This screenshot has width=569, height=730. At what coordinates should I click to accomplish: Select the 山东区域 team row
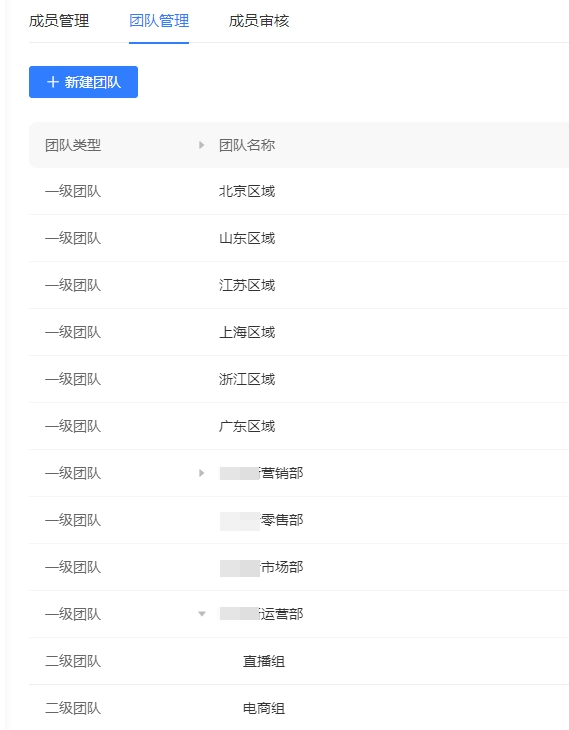[299, 238]
